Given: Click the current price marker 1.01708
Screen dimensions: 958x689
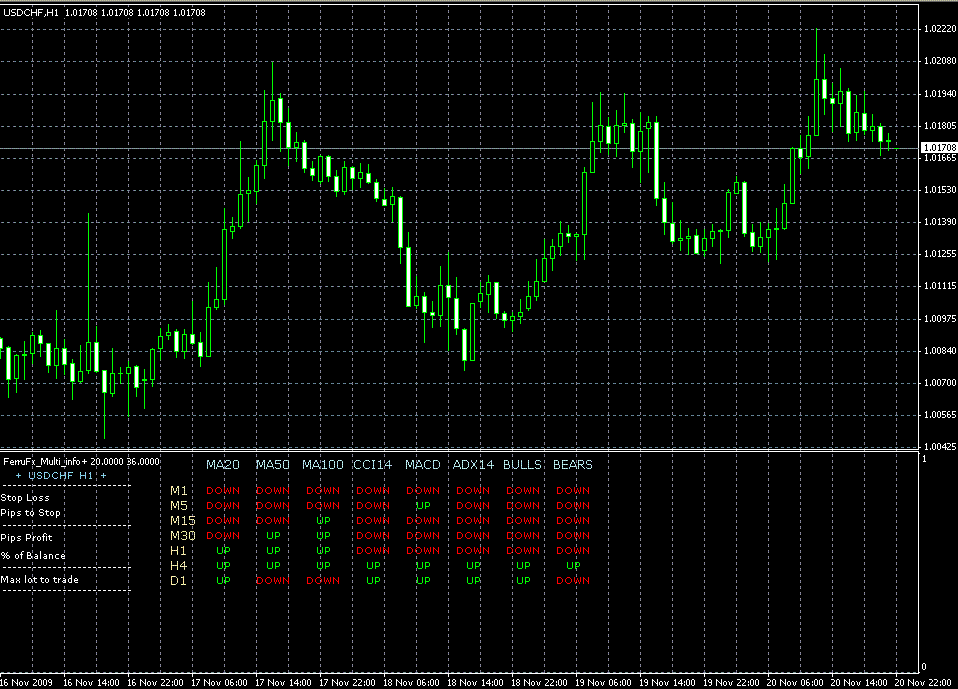Looking at the screenshot, I should [x=938, y=146].
